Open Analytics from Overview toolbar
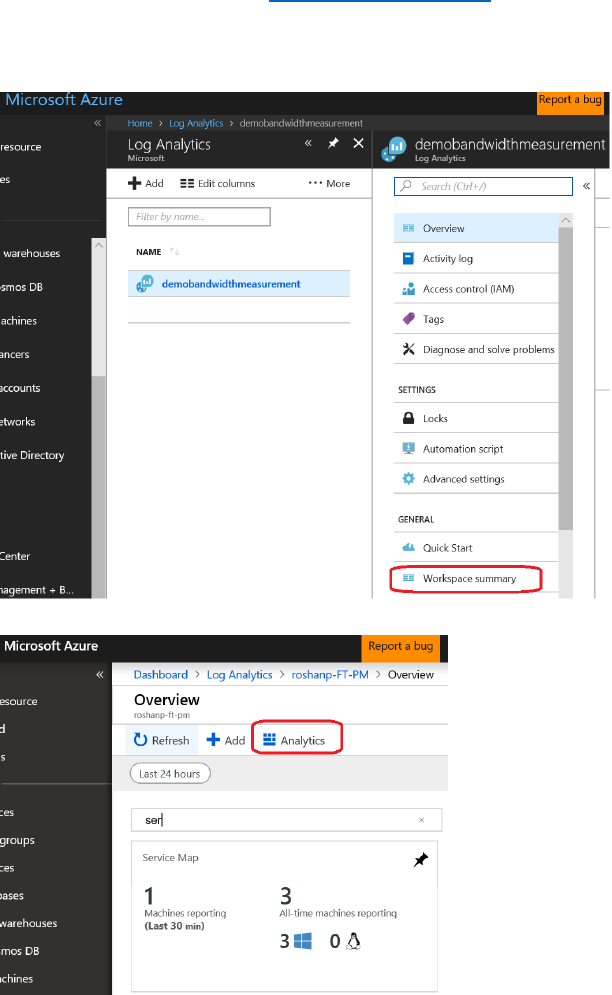Viewport: 612px width, 995px height. pos(294,741)
